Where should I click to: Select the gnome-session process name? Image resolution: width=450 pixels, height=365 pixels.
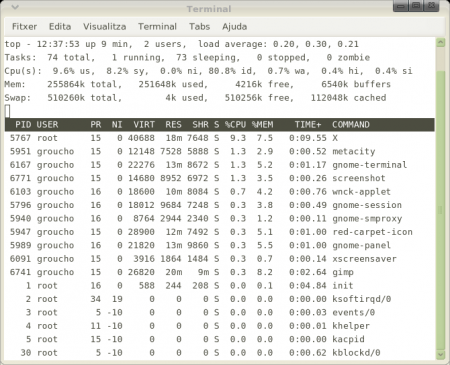pyautogui.click(x=367, y=205)
